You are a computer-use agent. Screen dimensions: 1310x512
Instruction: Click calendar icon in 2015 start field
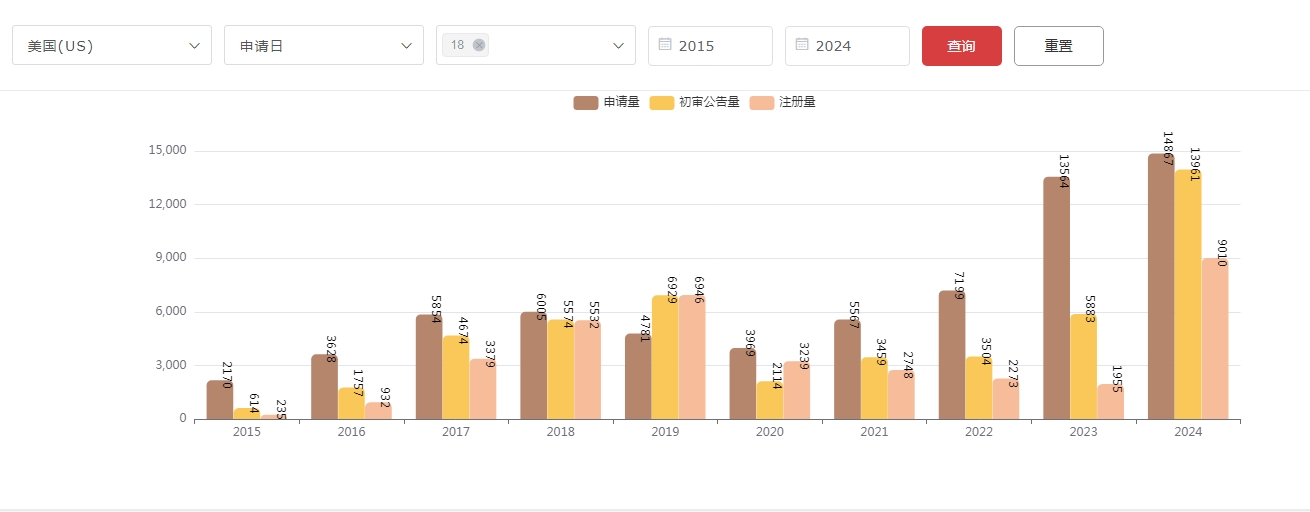pyautogui.click(x=665, y=45)
